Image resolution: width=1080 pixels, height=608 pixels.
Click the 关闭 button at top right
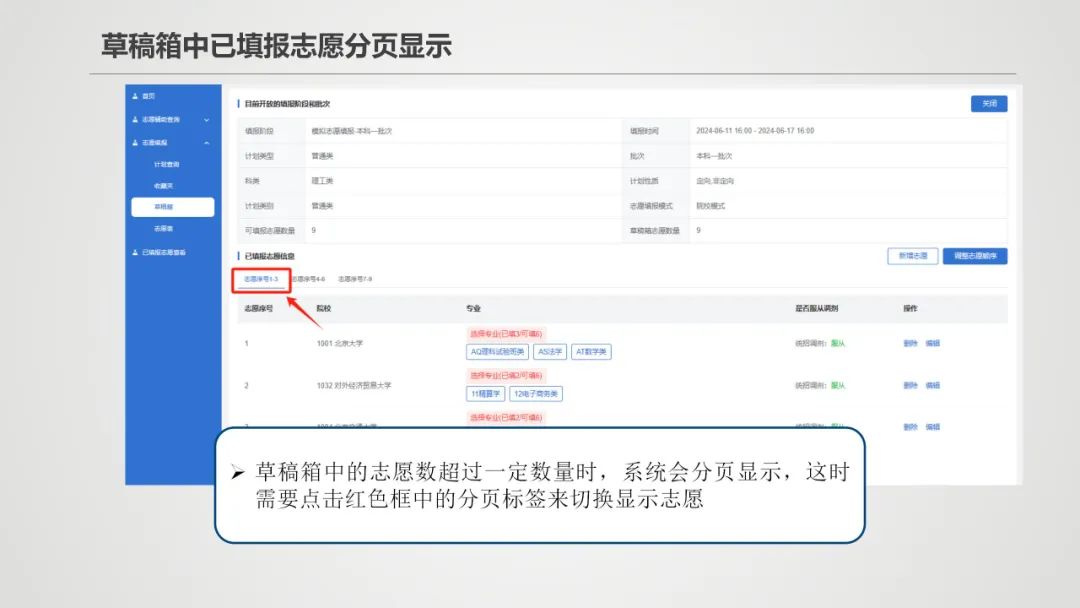point(988,104)
